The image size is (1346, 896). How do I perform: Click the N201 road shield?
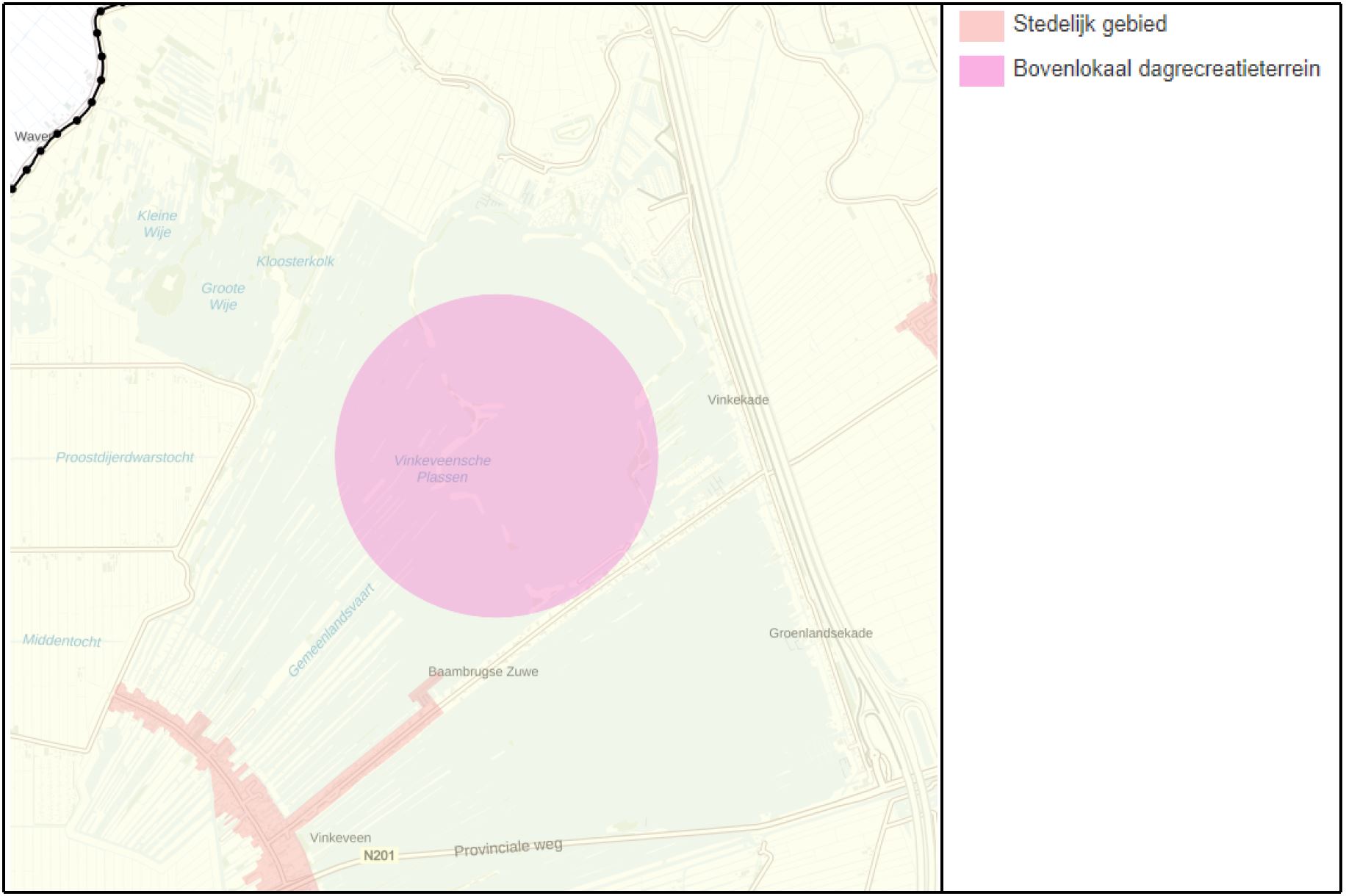click(x=381, y=855)
